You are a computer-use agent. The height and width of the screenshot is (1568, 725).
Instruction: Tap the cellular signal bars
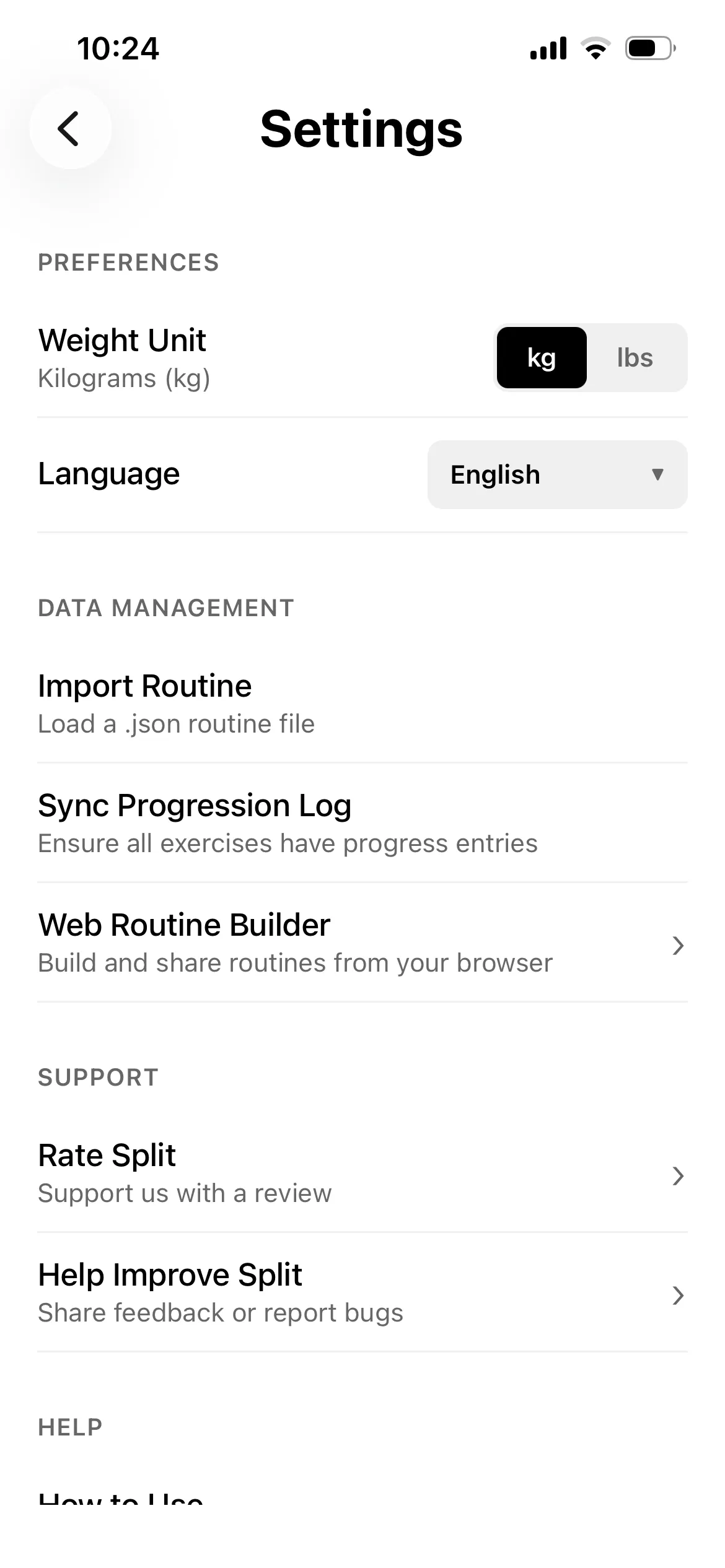click(x=548, y=48)
